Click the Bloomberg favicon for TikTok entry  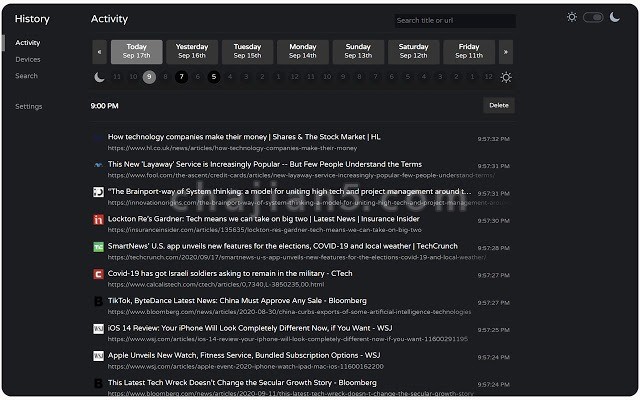pos(98,301)
